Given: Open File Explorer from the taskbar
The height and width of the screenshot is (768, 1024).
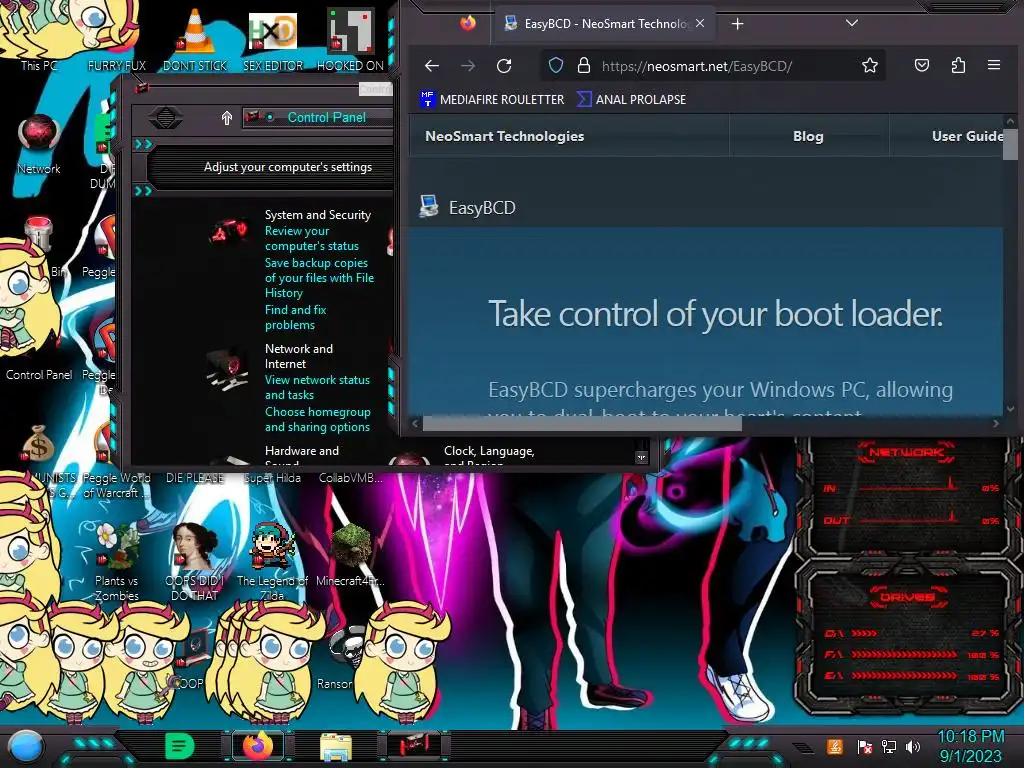Looking at the screenshot, I should pyautogui.click(x=336, y=748).
